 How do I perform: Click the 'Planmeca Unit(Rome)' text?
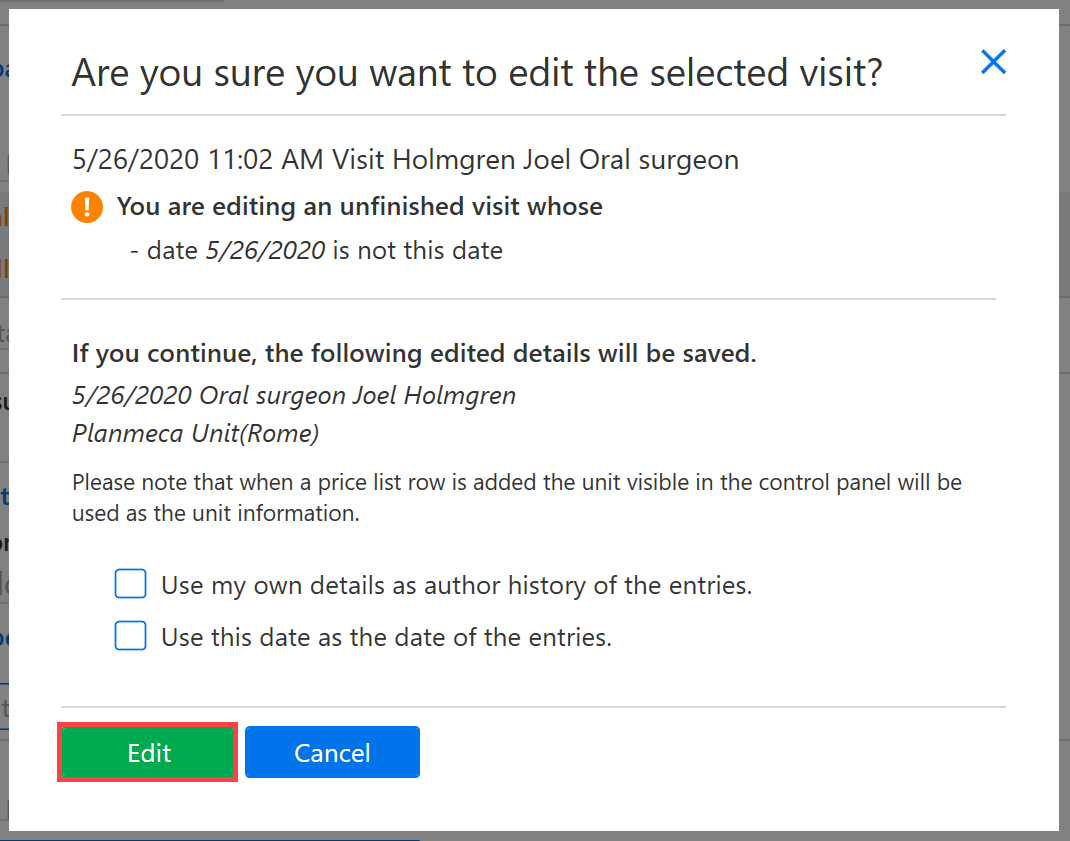196,433
